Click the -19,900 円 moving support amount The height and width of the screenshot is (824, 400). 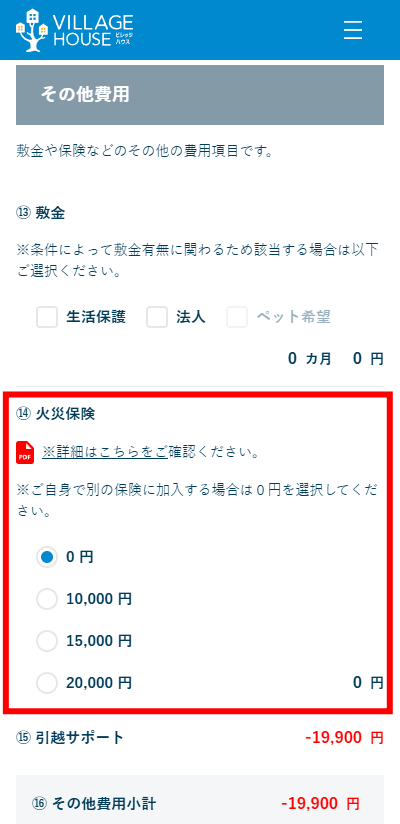click(344, 738)
